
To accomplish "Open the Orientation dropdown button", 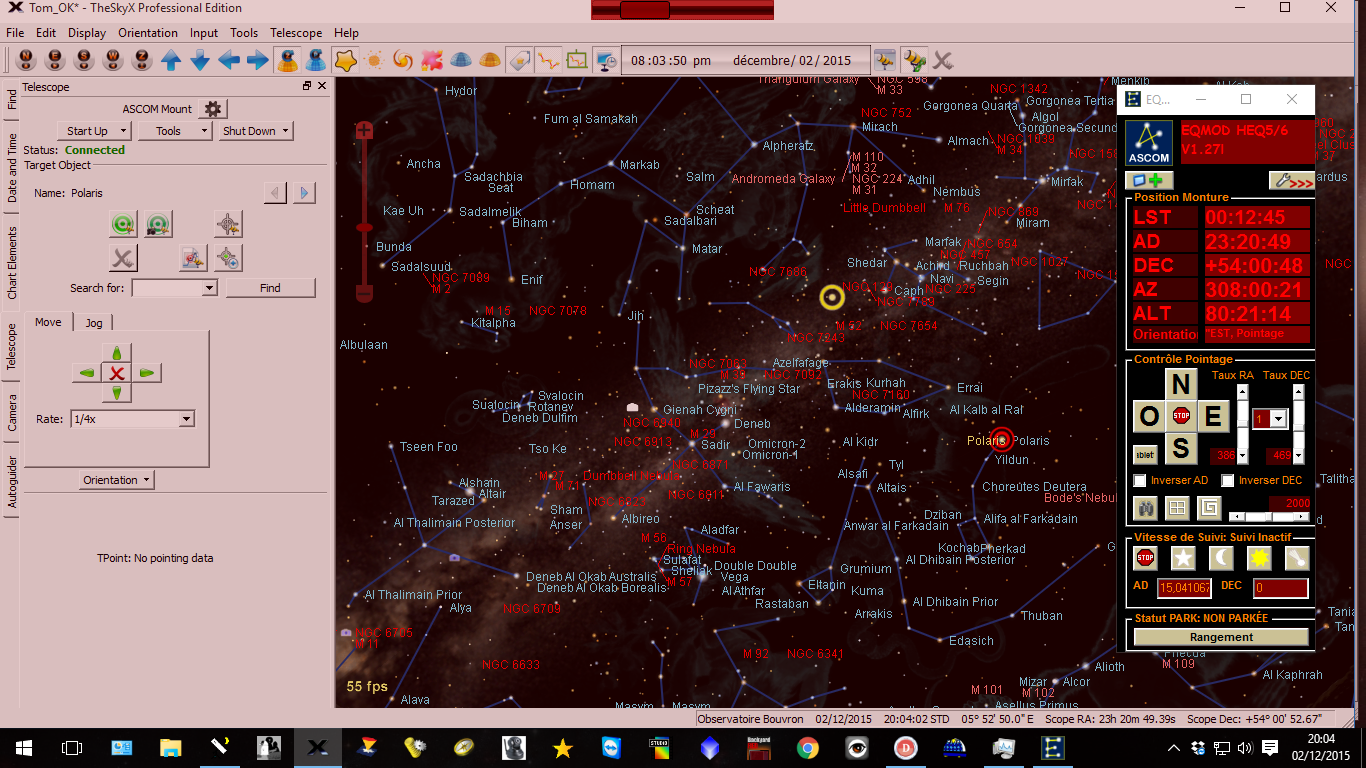I will pyautogui.click(x=117, y=480).
